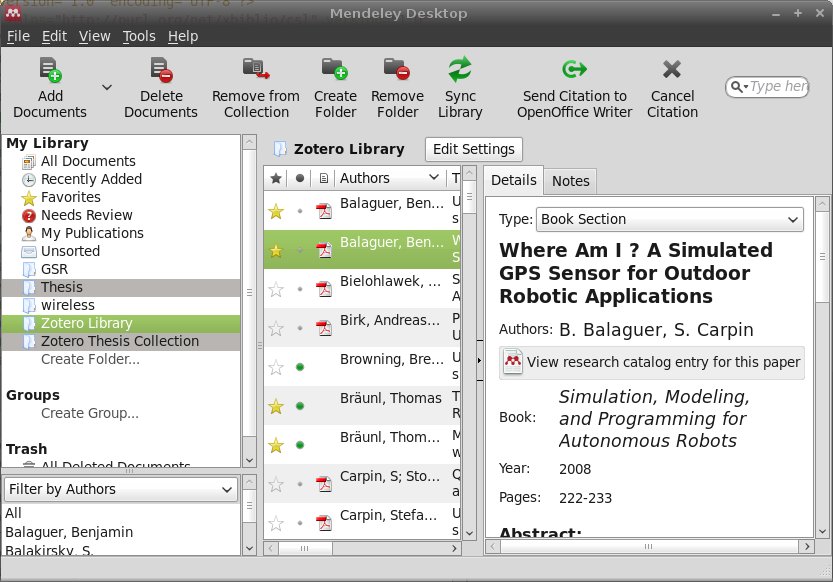Open the PDF icon for Bielohlawek entry
The height and width of the screenshot is (582, 833).
pos(324,289)
